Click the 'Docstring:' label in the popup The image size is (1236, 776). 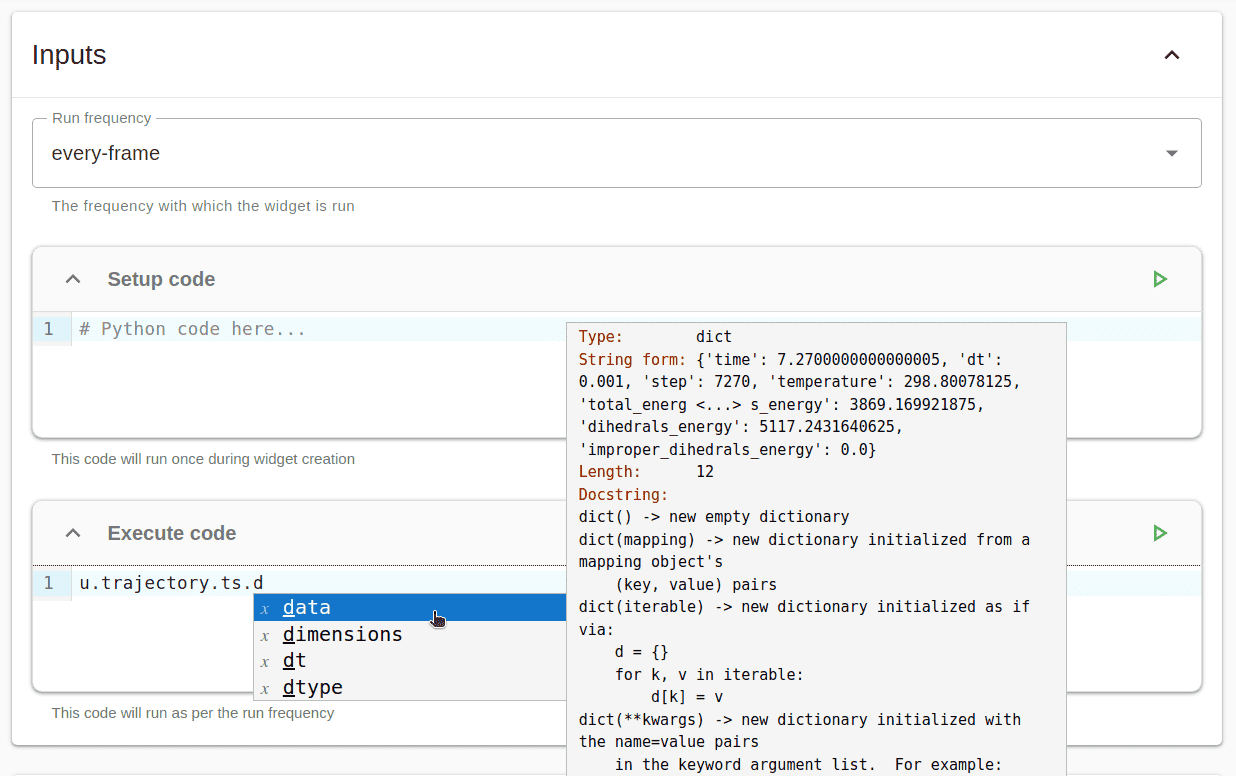tap(623, 494)
